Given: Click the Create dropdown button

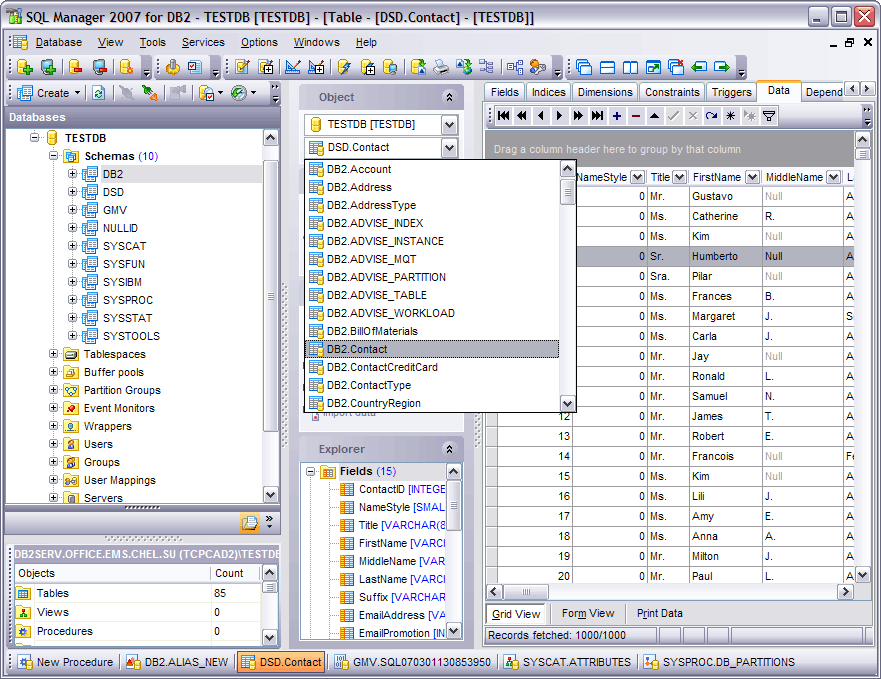Looking at the screenshot, I should point(78,92).
